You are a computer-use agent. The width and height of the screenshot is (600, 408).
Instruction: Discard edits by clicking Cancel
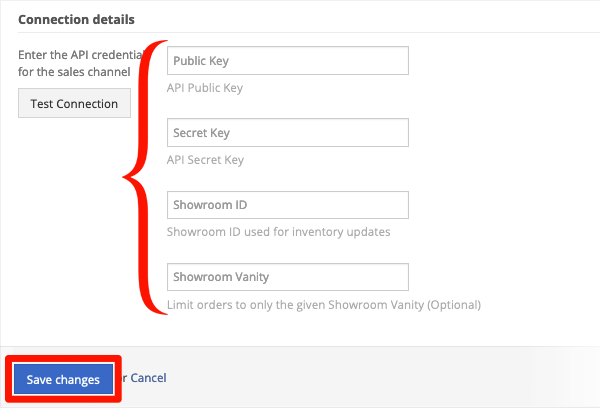click(148, 378)
